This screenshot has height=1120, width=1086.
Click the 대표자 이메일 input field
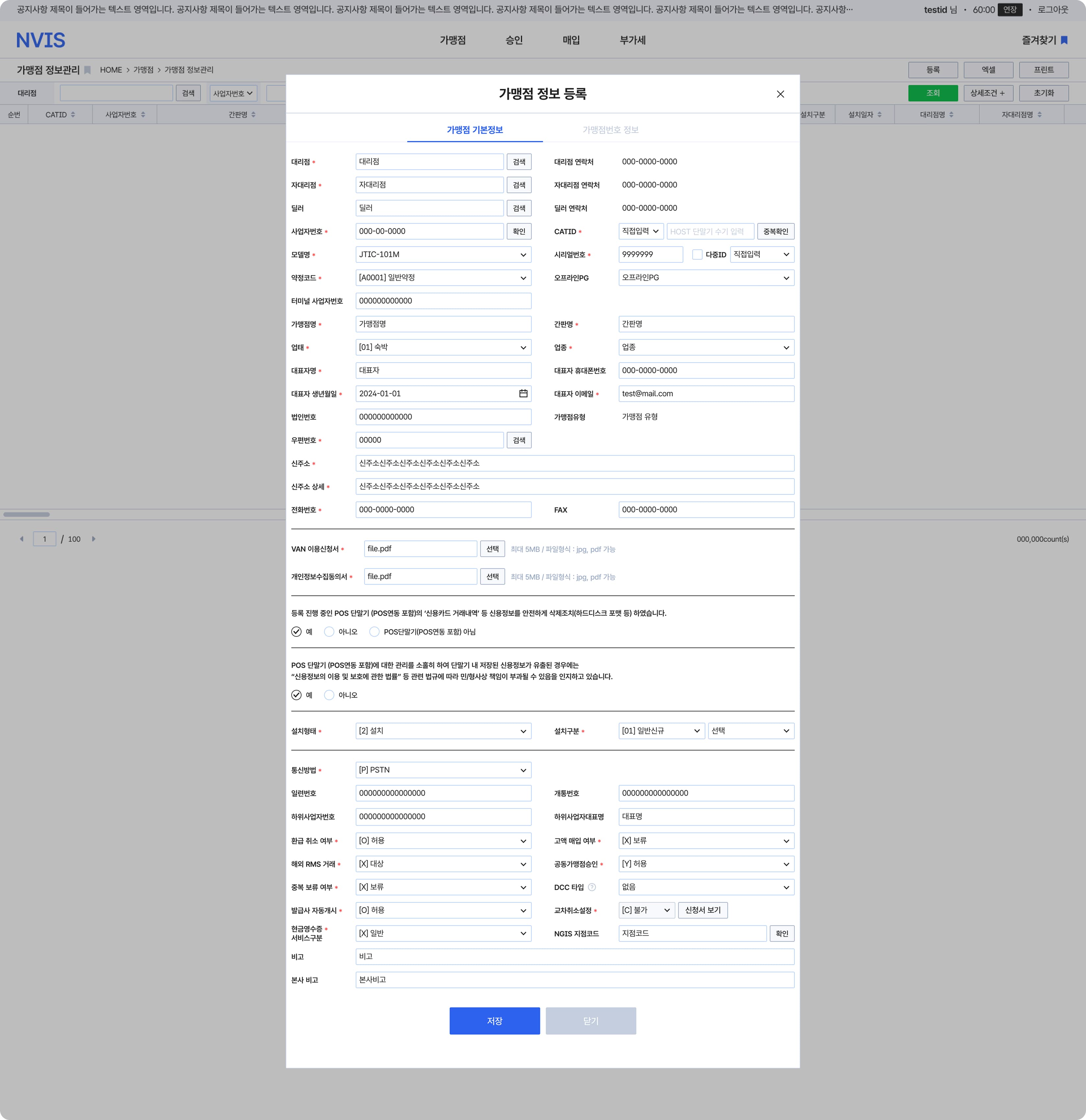(x=706, y=394)
